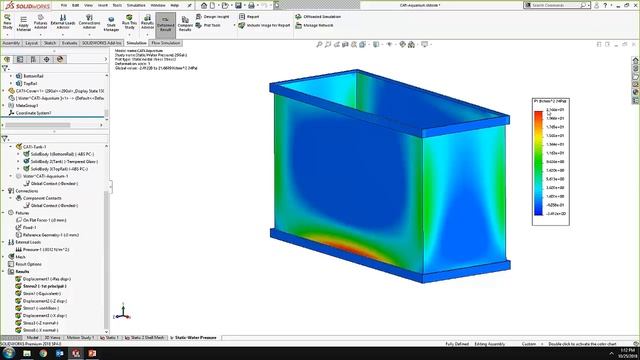The image size is (640, 360).
Task: Open Offloaded Simulation
Action: tap(318, 17)
